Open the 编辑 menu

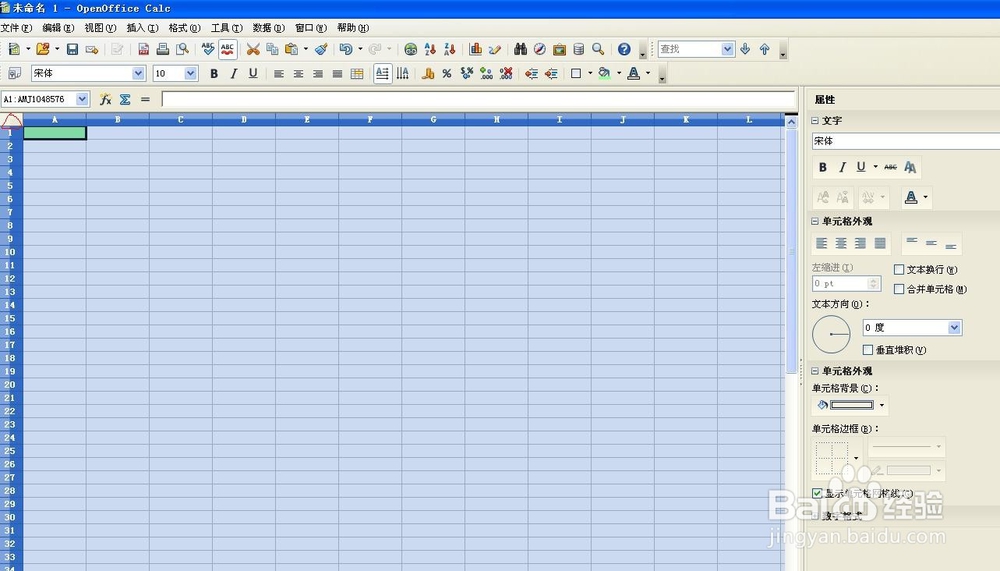pyautogui.click(x=58, y=28)
